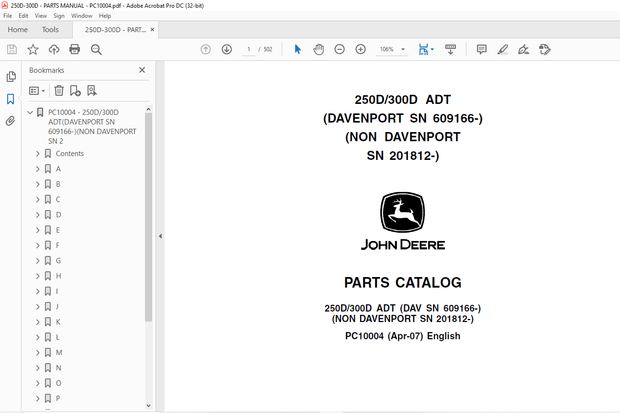This screenshot has width=620, height=413.
Task: Expand the Contents bookmark
Action: pyautogui.click(x=38, y=153)
